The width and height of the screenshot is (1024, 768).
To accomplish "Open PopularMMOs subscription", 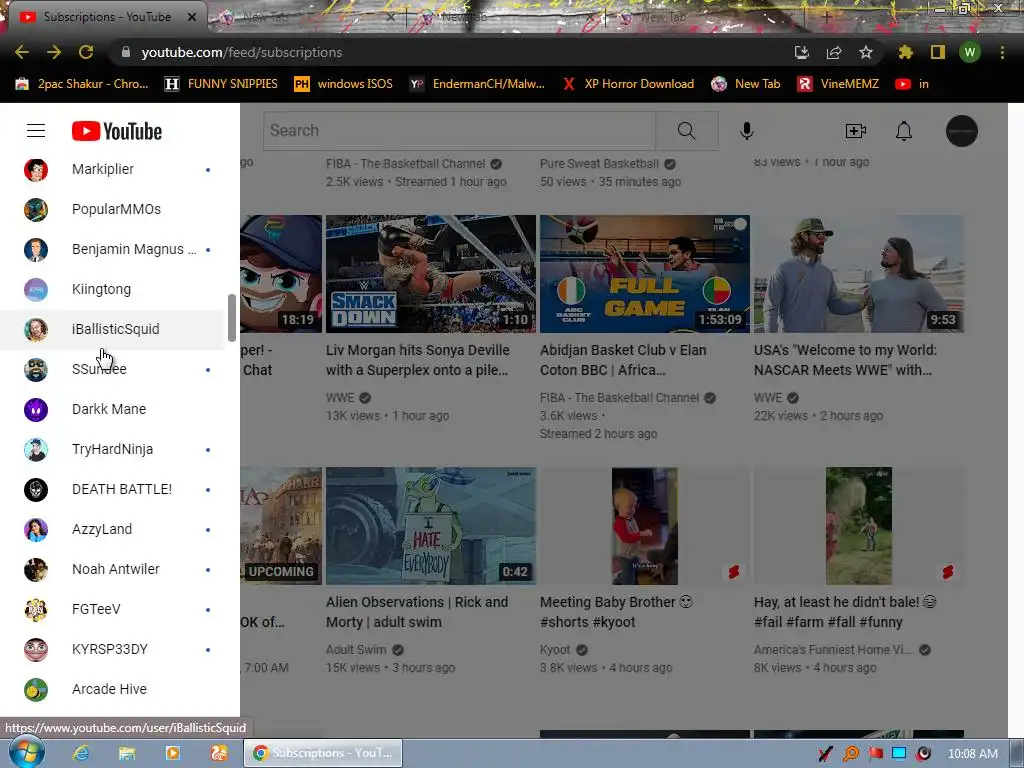I will (112, 209).
